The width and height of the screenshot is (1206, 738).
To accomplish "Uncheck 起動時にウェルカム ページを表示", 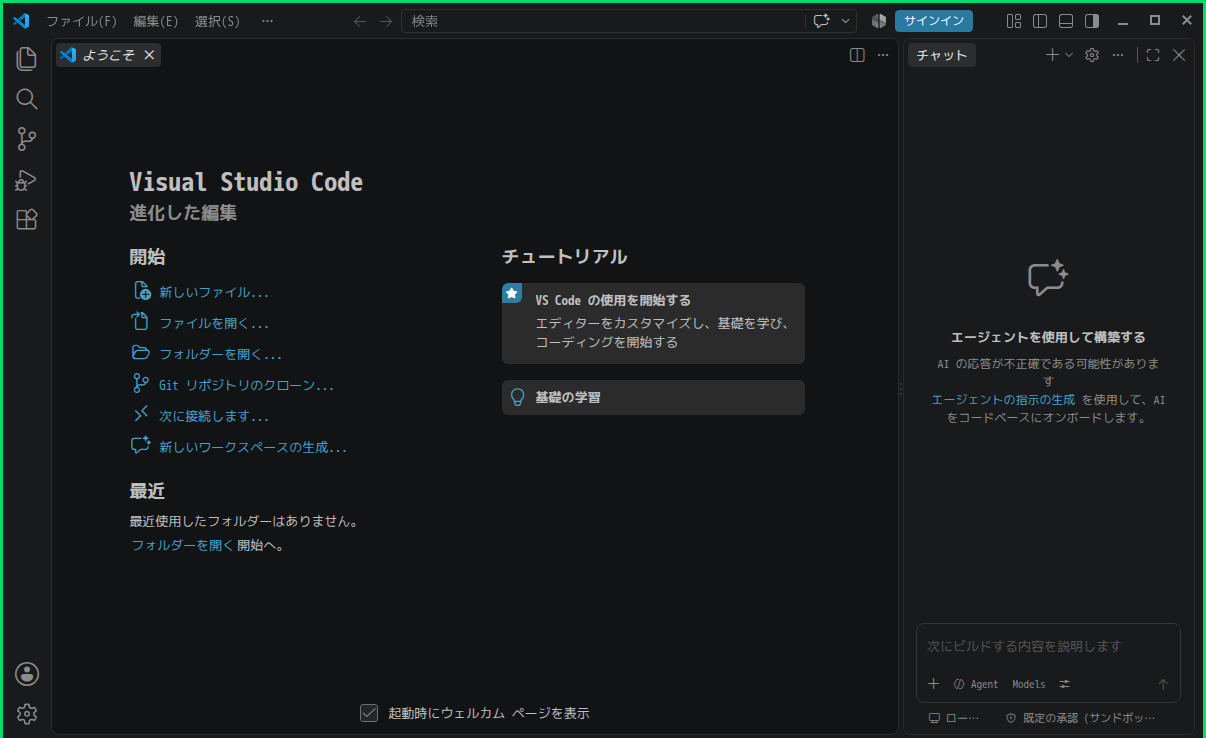I will (x=369, y=713).
